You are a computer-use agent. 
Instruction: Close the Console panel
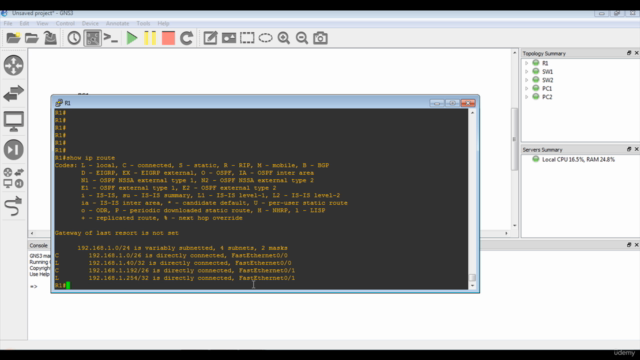(636, 245)
